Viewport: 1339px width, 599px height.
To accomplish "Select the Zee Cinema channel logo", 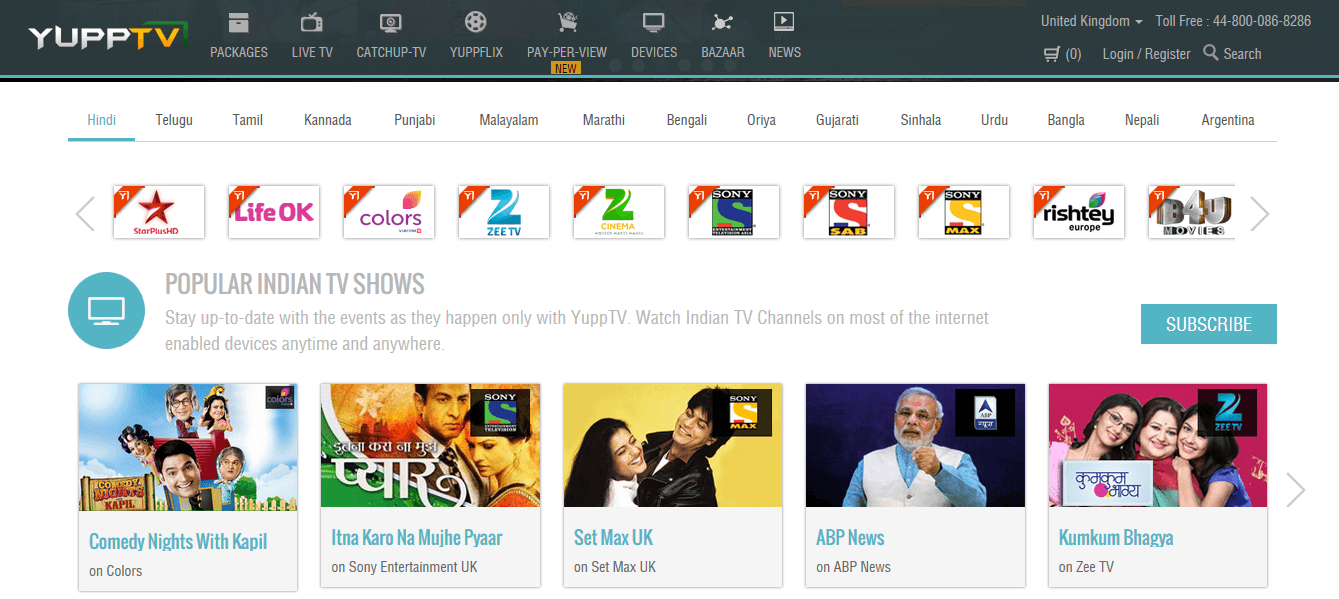I will (x=619, y=212).
